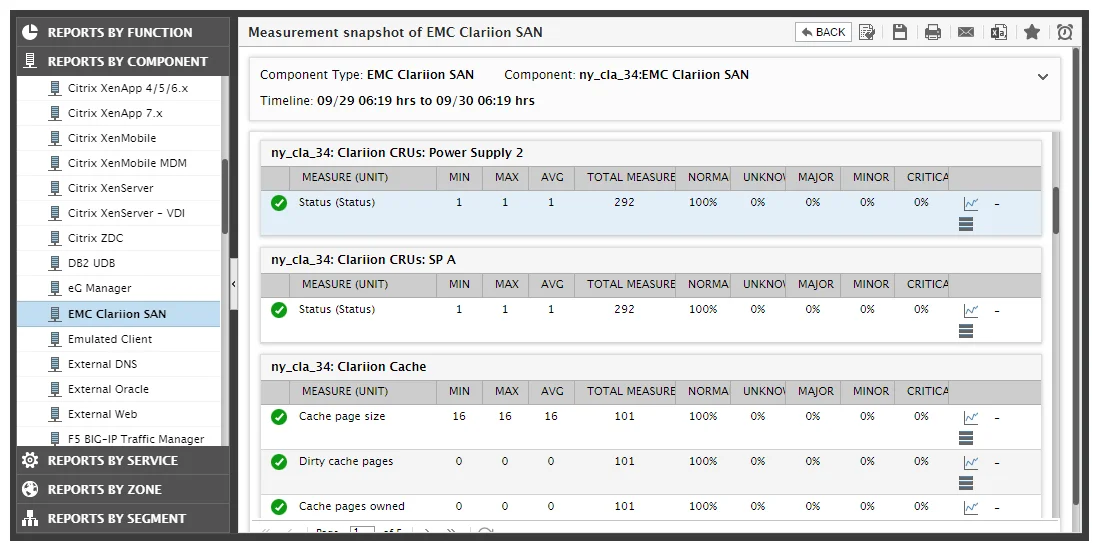Select Citrix XenMobile MDM component

pos(118,163)
